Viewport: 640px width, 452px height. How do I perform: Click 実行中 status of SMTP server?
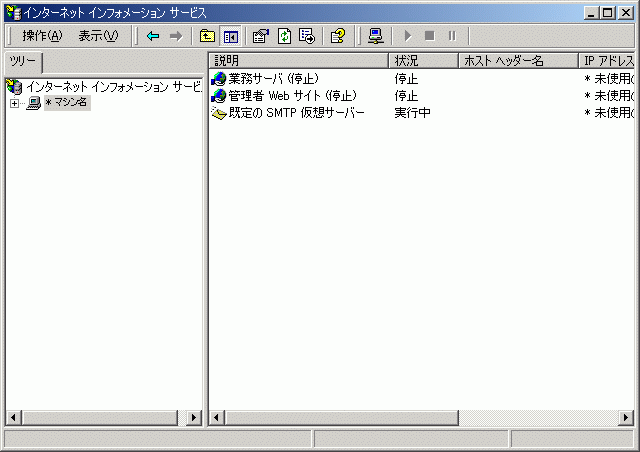pos(412,113)
